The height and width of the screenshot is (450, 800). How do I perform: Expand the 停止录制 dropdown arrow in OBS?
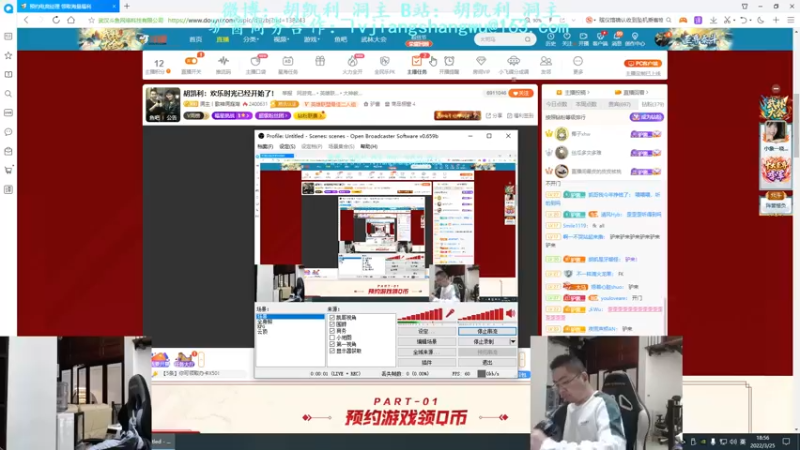tap(513, 342)
